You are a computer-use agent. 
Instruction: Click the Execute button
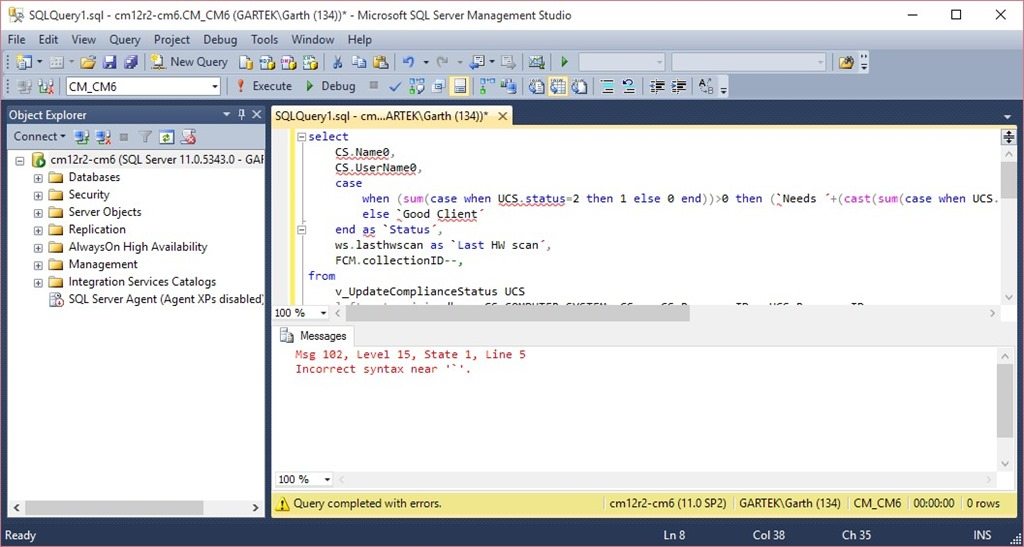264,86
